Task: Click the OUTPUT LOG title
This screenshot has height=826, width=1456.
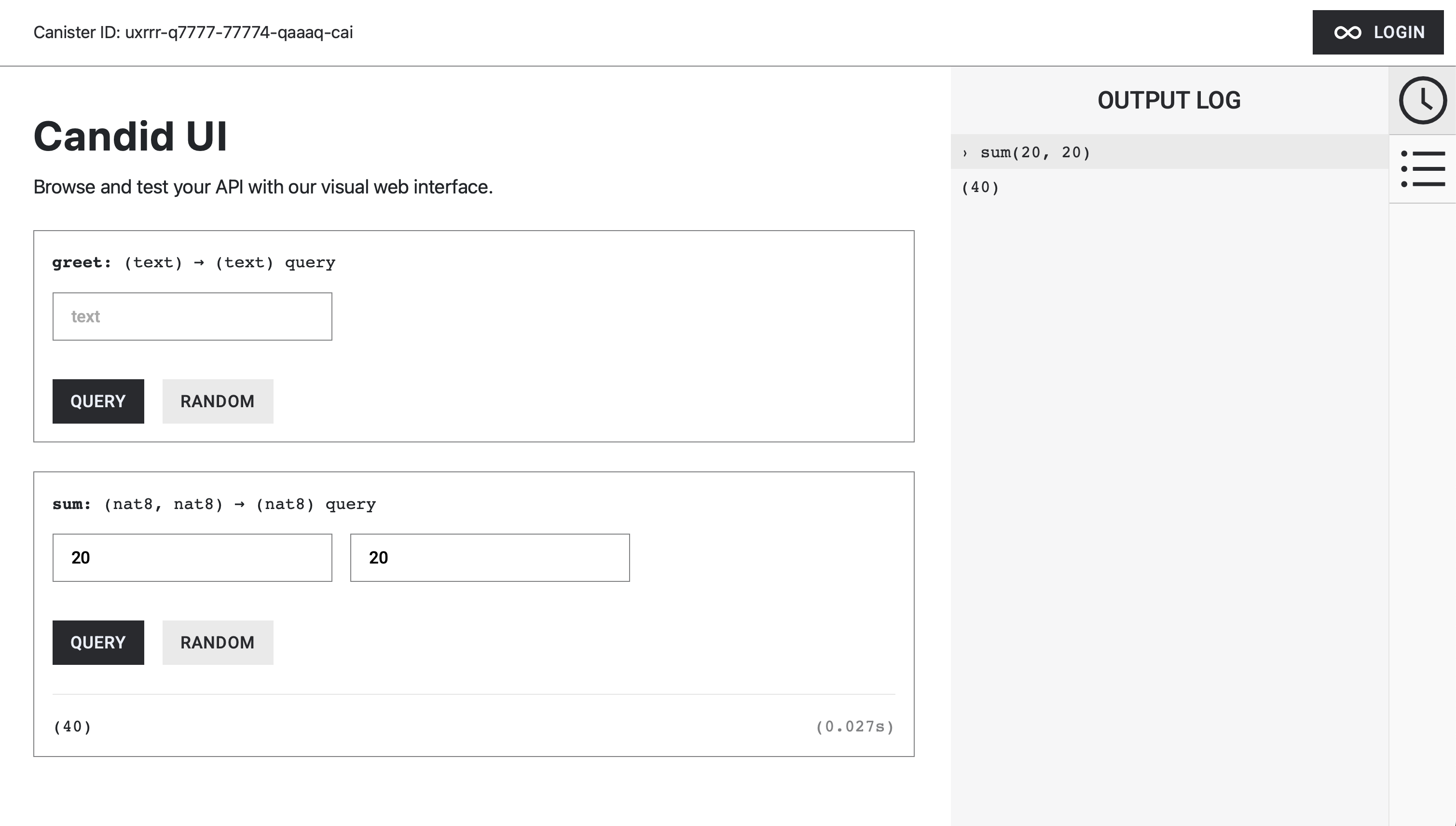Action: pyautogui.click(x=1168, y=100)
